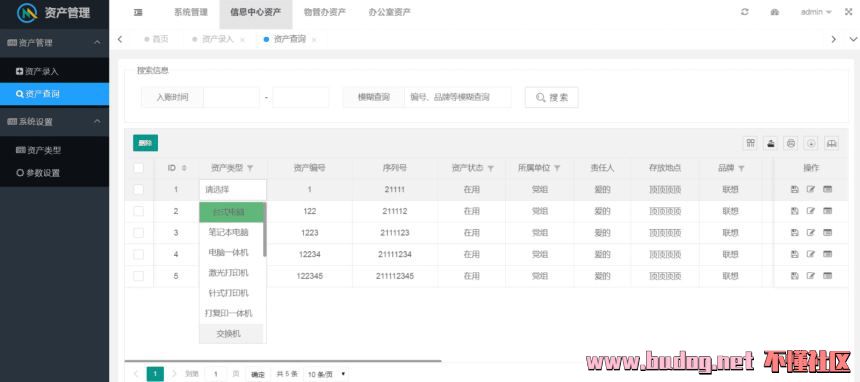
Task: Check the checkbox for row ID 2
Action: coord(139,211)
